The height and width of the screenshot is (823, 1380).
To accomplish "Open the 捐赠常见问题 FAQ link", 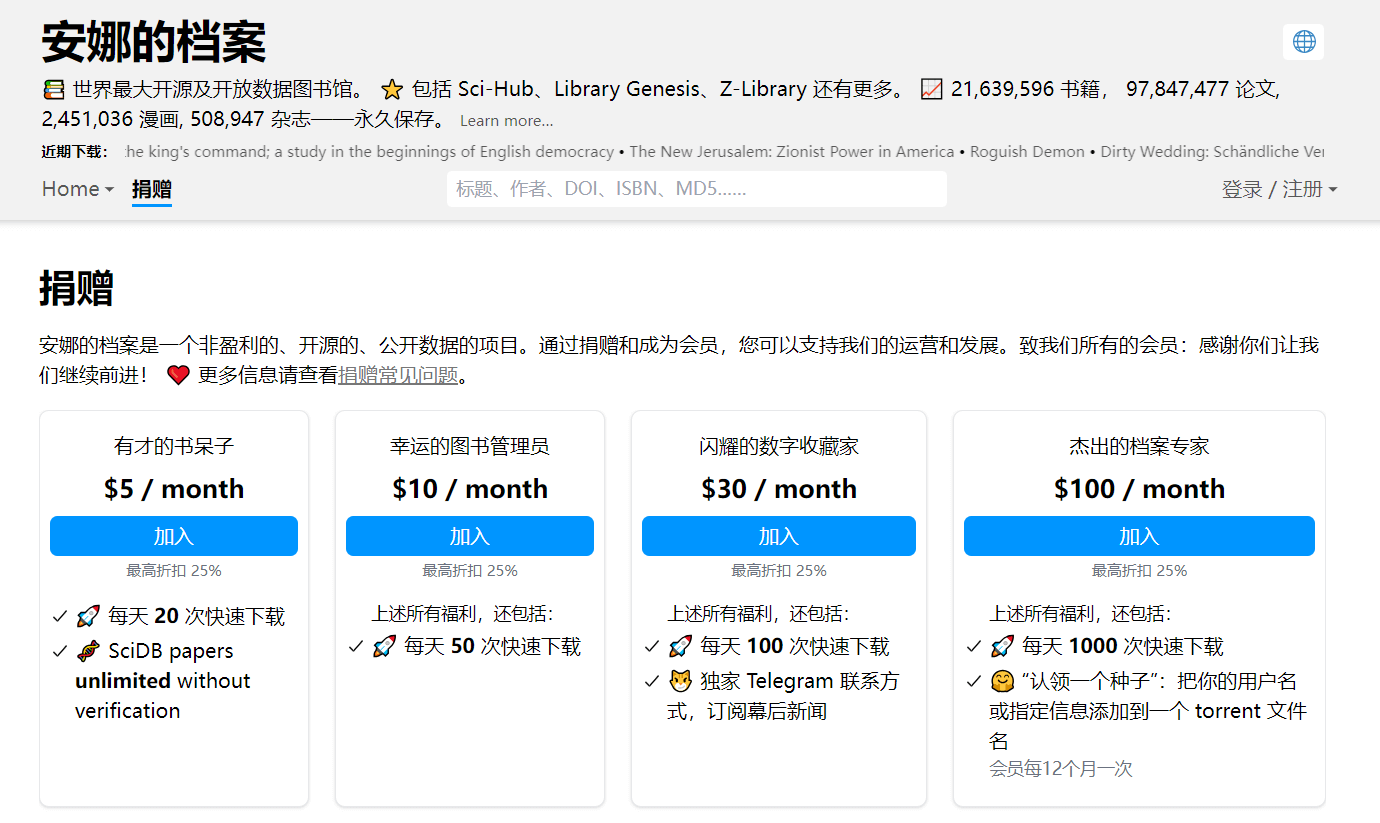I will 398,376.
